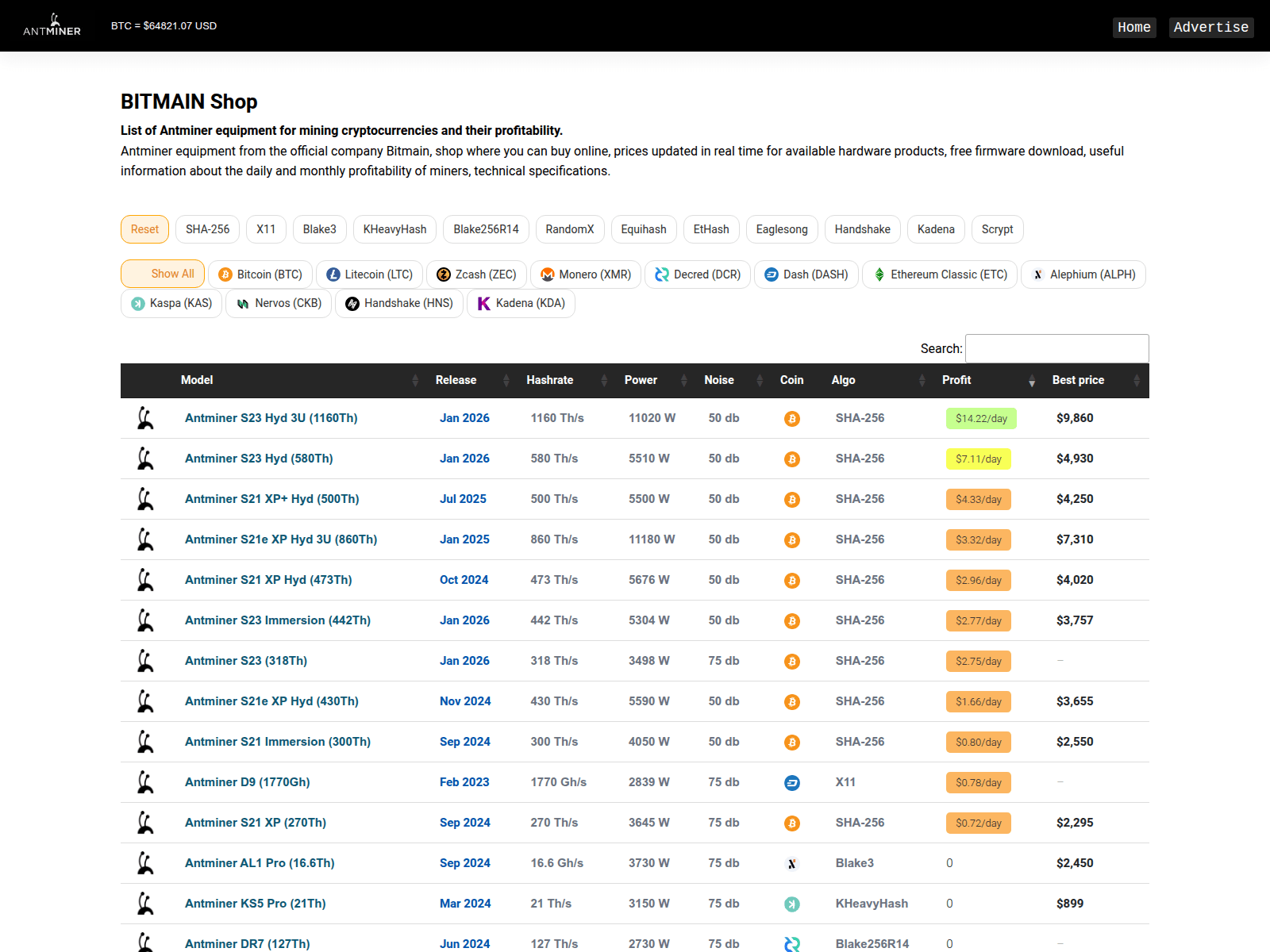The height and width of the screenshot is (952, 1270).
Task: Select X11 algorithm filter
Action: coord(266,229)
